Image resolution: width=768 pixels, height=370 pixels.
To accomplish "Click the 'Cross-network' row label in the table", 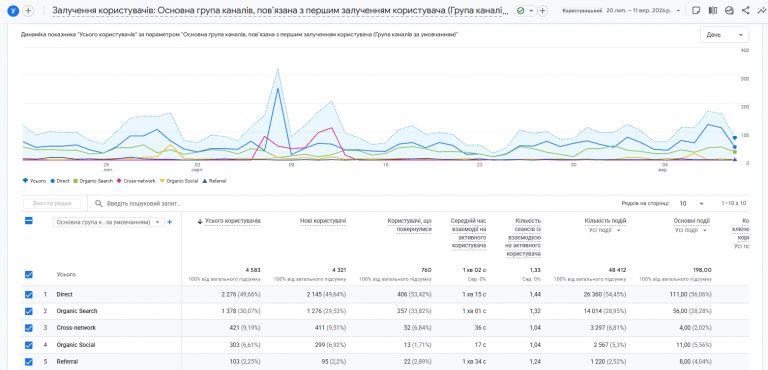I will [x=76, y=328].
